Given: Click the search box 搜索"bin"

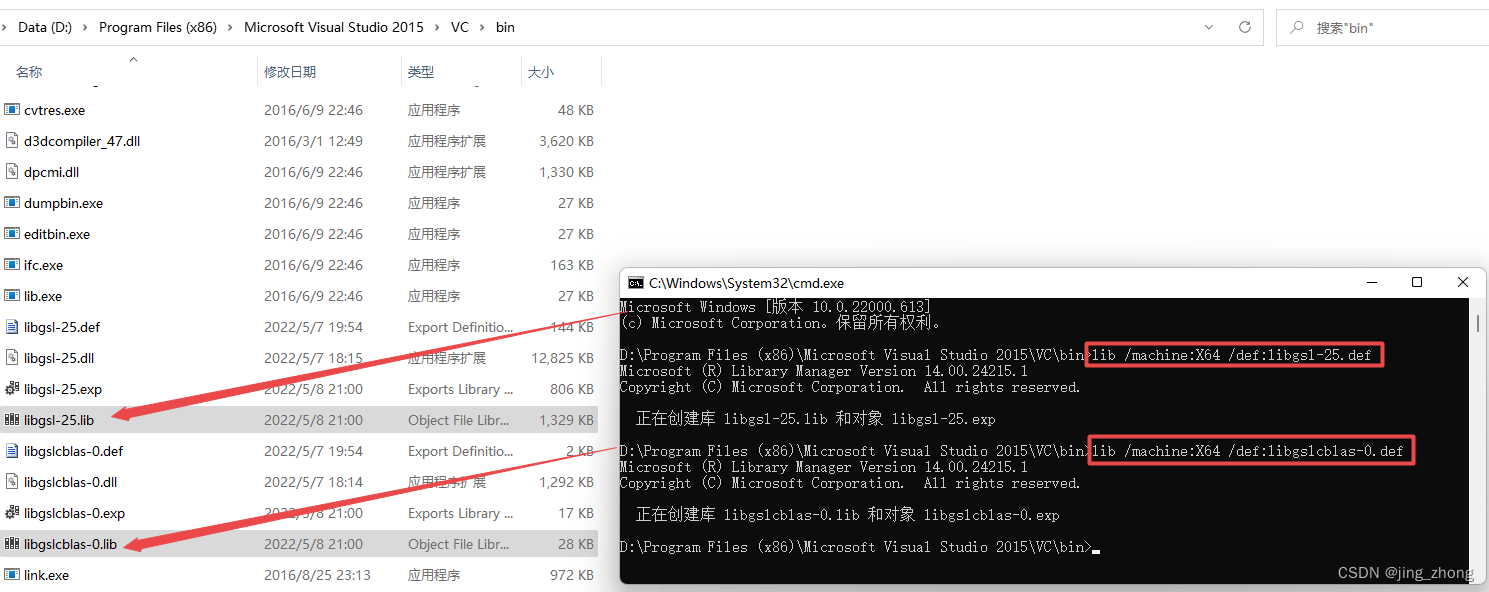Looking at the screenshot, I should [x=1380, y=27].
